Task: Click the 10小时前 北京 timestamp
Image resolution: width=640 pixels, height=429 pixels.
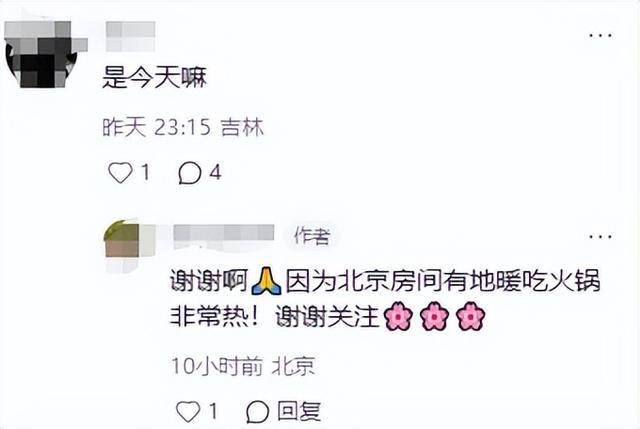Action: [x=243, y=365]
